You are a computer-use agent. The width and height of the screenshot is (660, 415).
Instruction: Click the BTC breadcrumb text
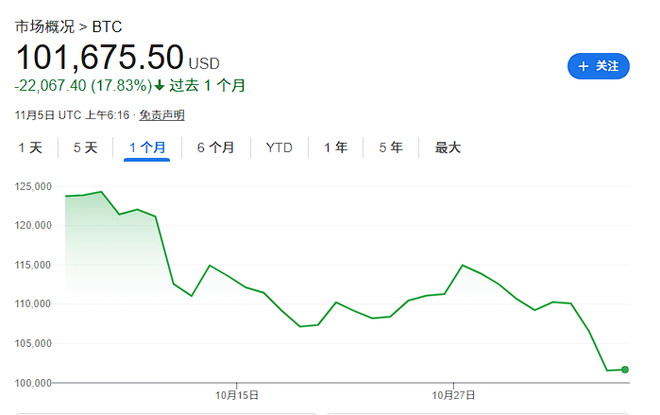point(106,26)
